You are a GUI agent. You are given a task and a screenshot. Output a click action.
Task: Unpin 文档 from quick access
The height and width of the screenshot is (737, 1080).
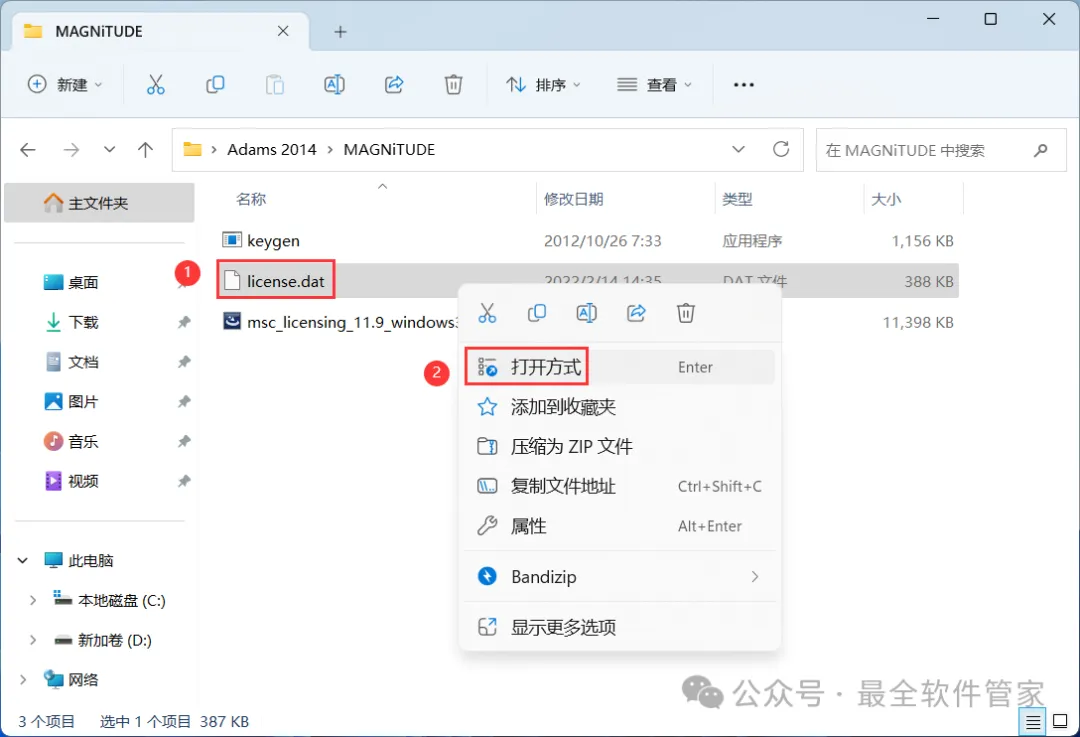coord(184,362)
